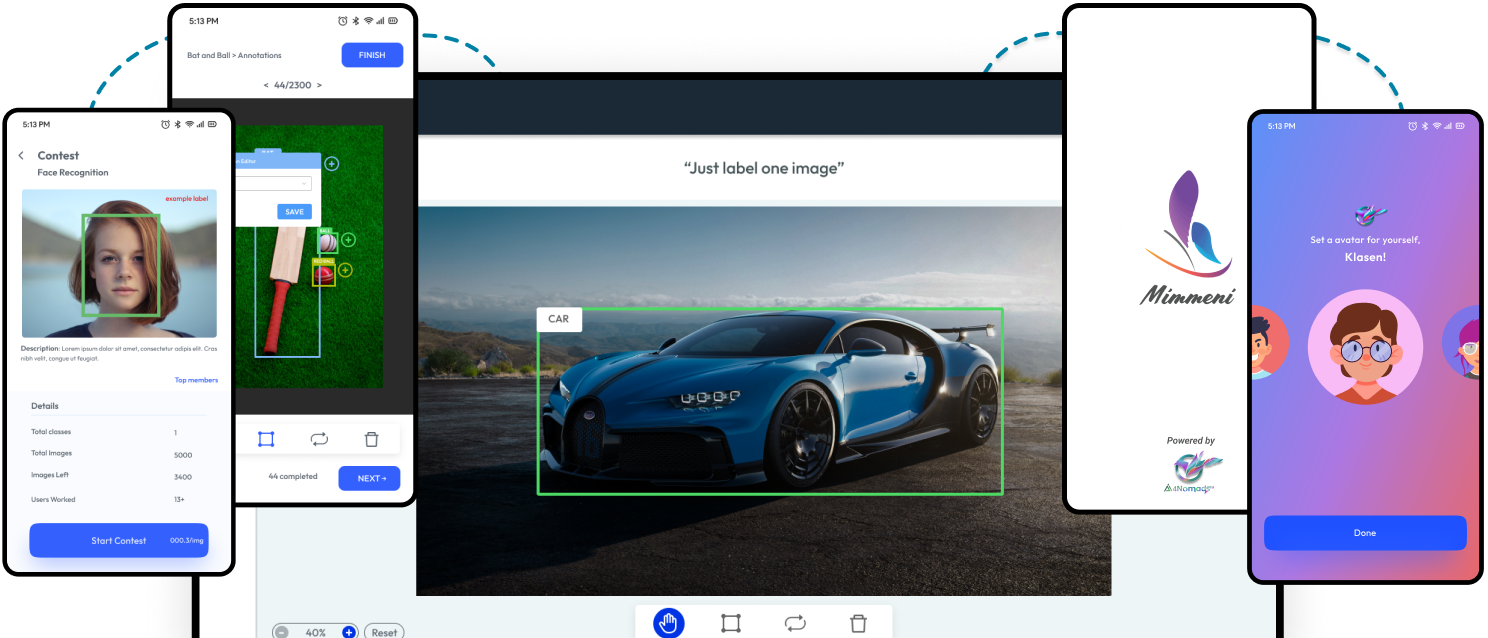Click the 'Just label one image' heading
1488x638 pixels.
[764, 168]
